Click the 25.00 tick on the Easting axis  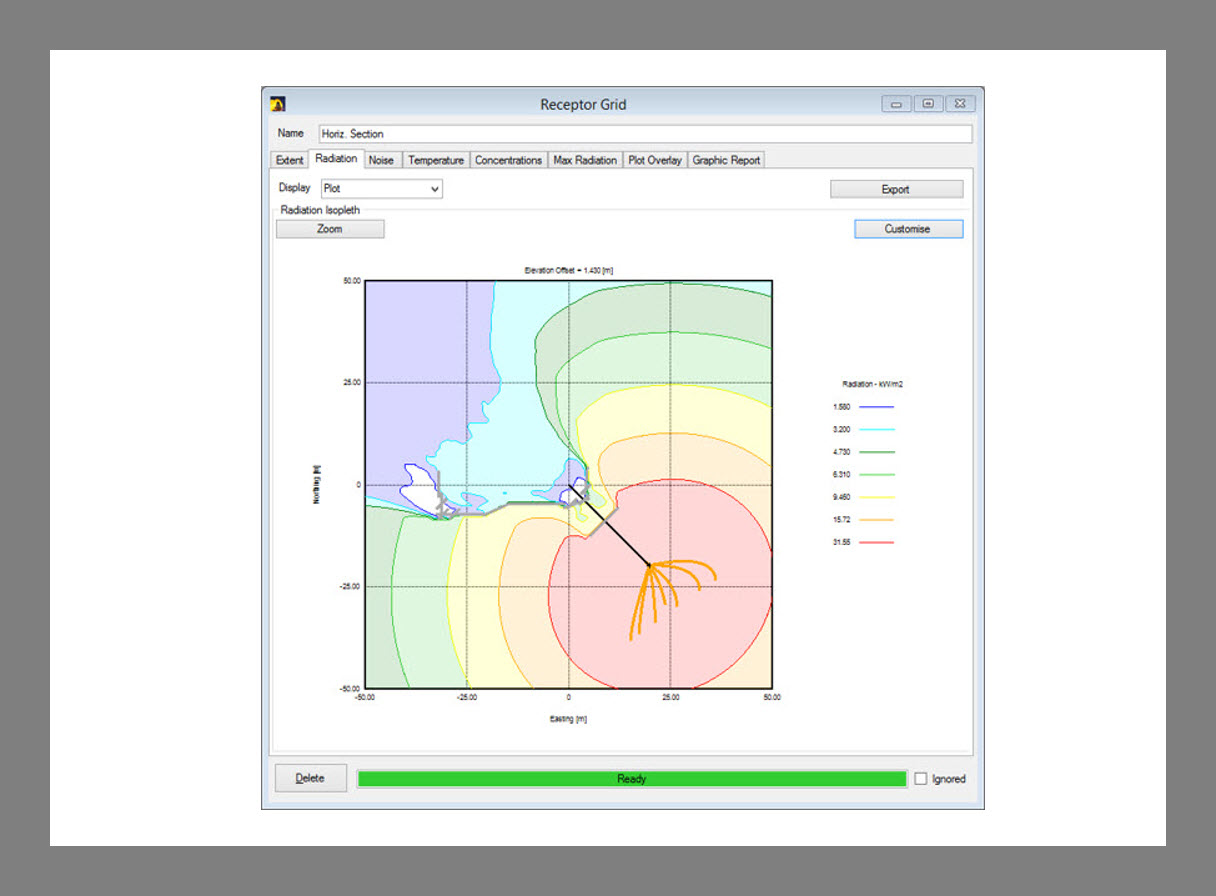pyautogui.click(x=670, y=697)
